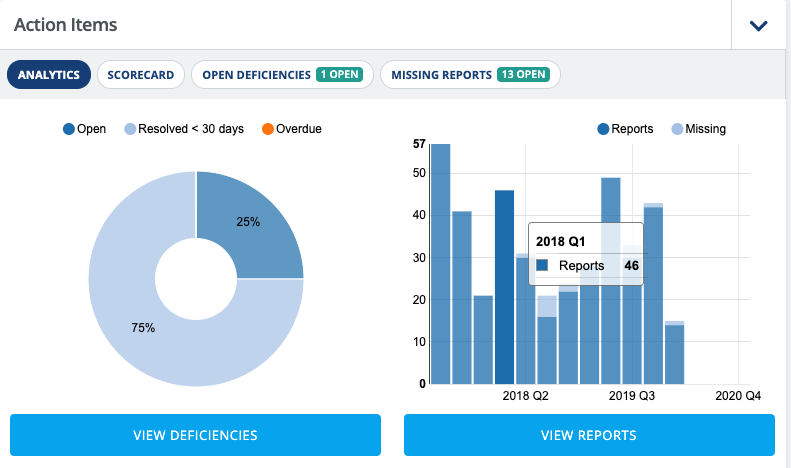Click the 1 OPEN badge
This screenshot has height=468, width=791.
(340, 75)
